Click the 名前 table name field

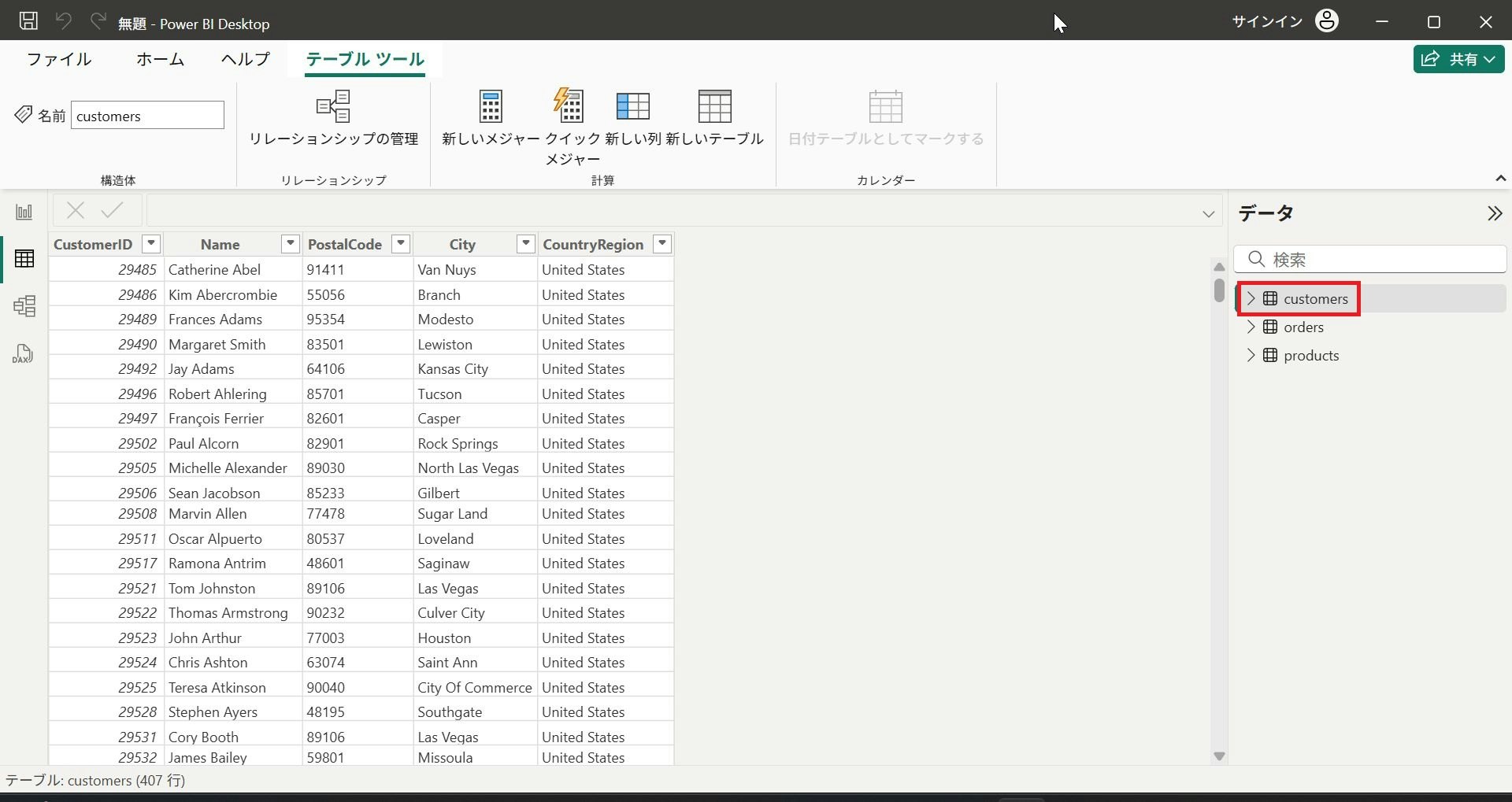coord(147,116)
